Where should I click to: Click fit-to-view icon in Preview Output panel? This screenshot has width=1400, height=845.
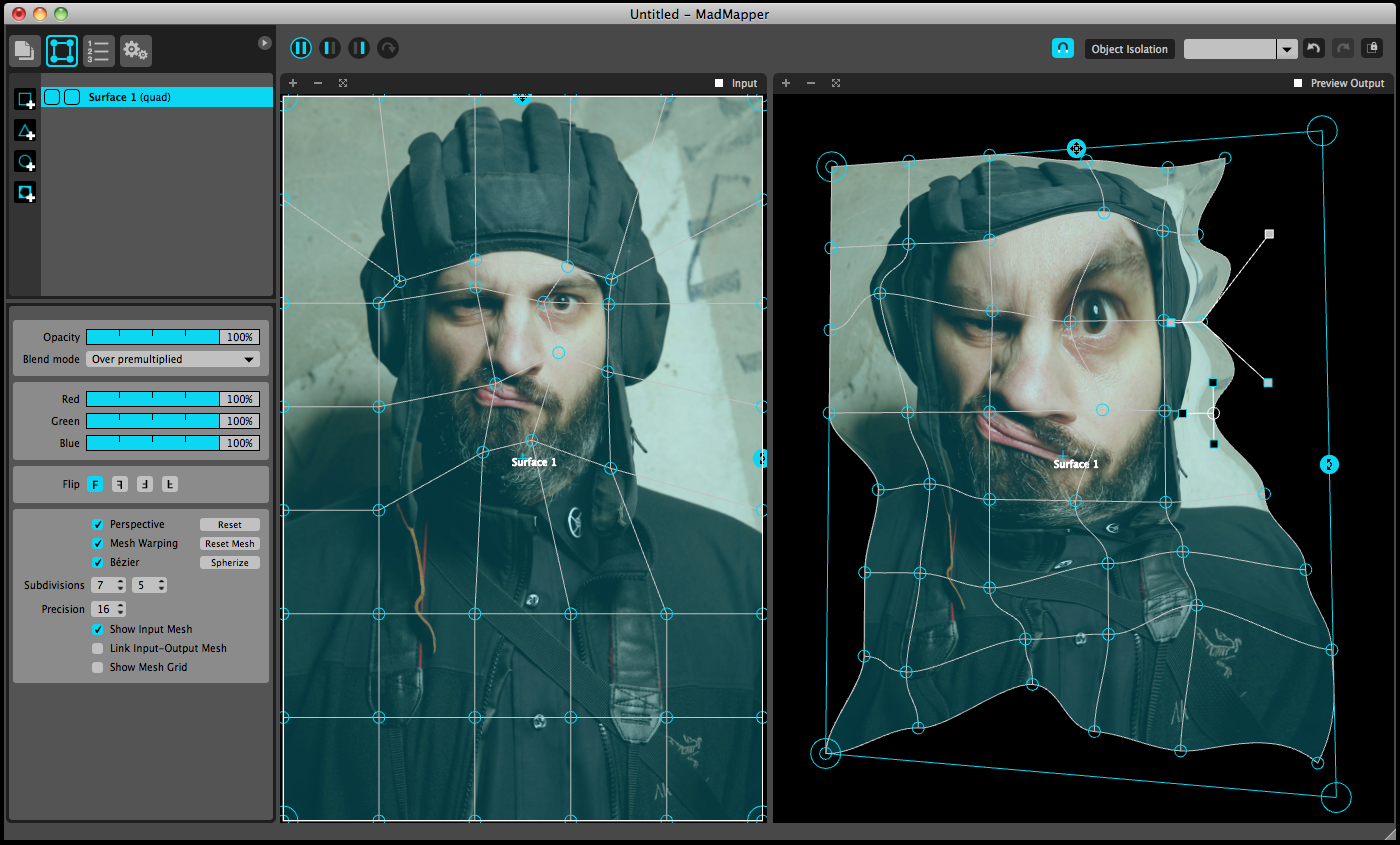pyautogui.click(x=836, y=83)
